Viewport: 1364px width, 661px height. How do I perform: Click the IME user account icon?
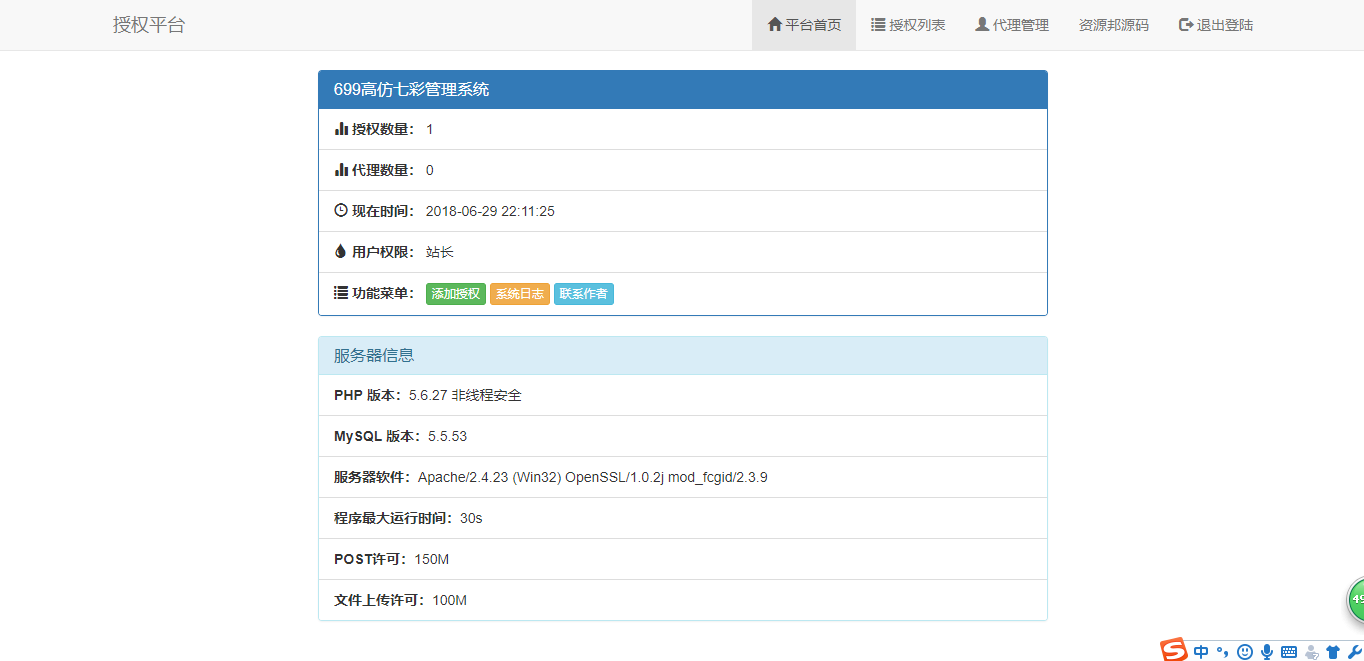(1311, 652)
